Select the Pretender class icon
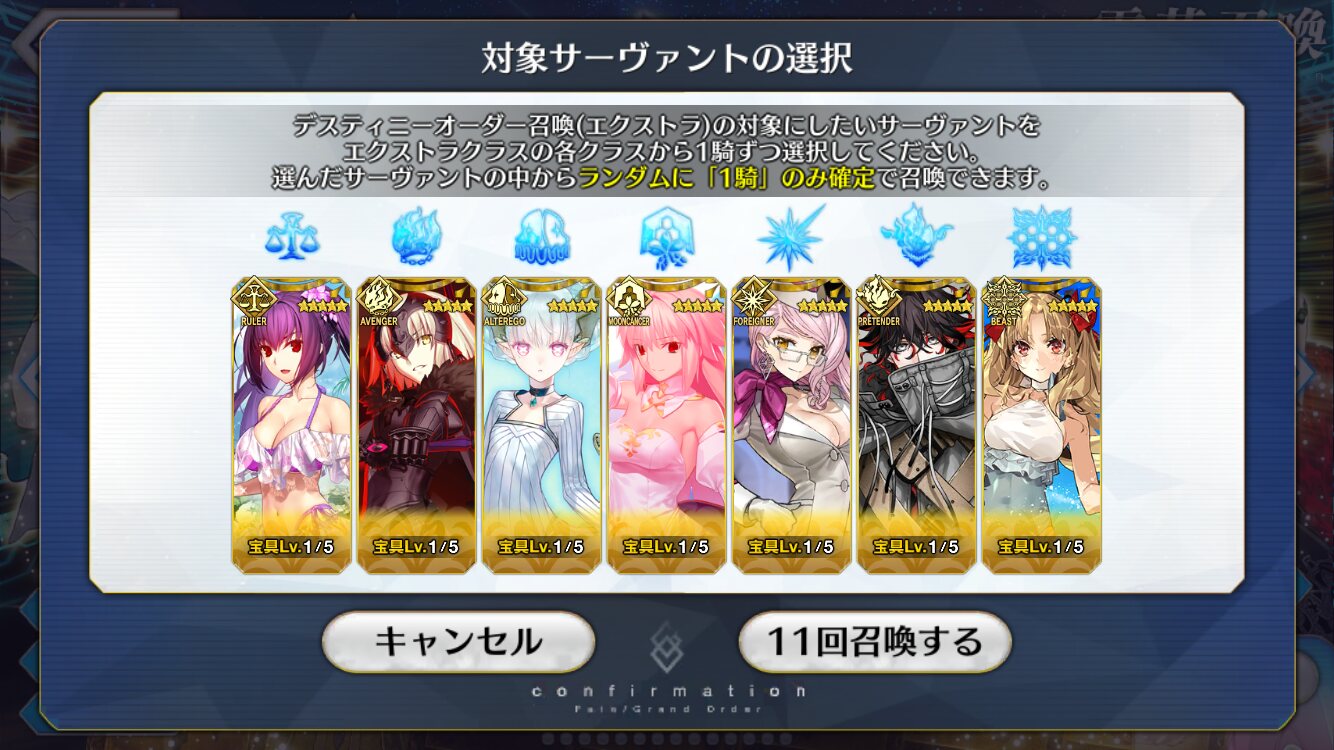Screen dimensions: 1334x750 click(916, 237)
